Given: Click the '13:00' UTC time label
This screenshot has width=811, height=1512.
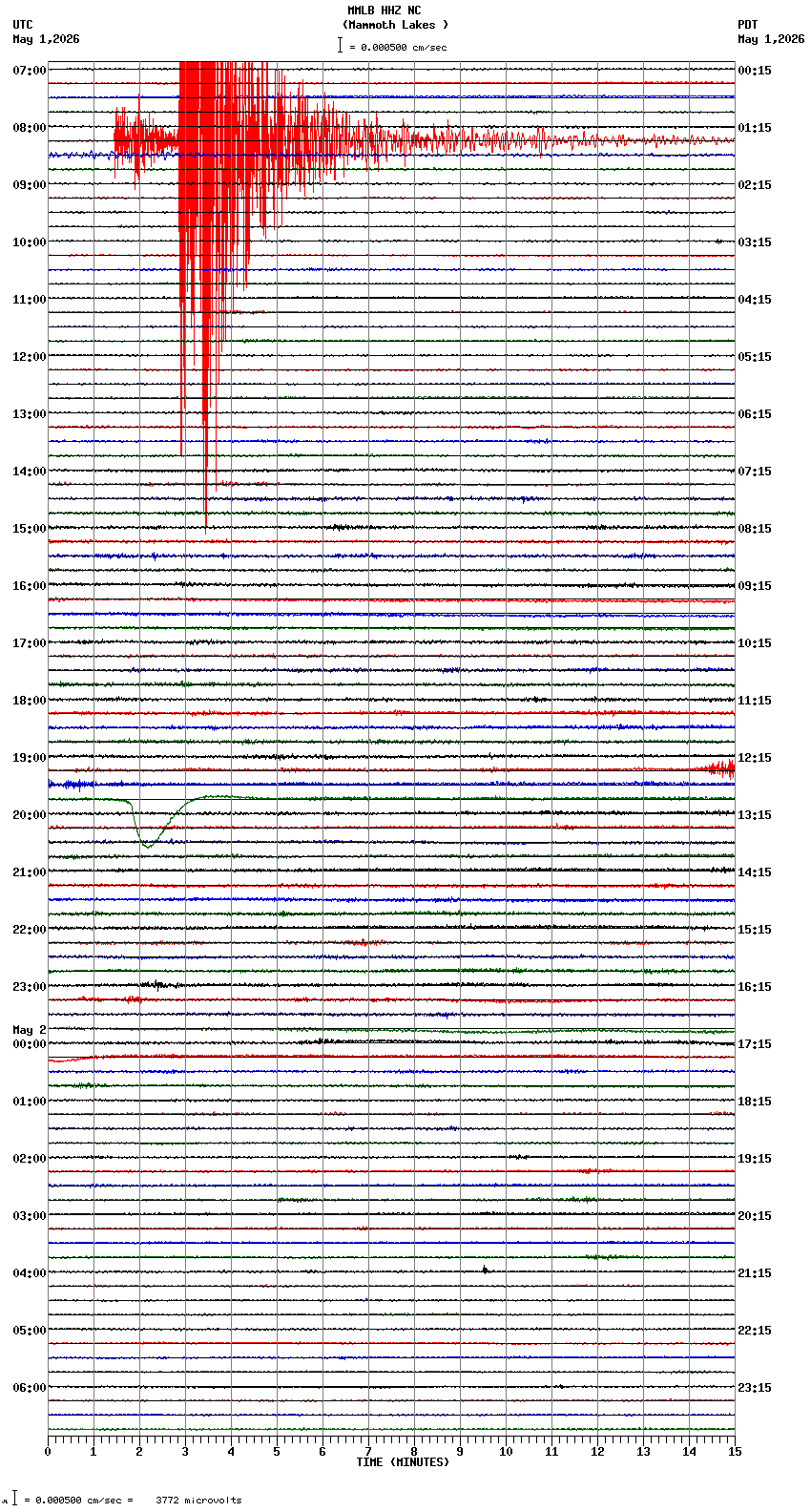Looking at the screenshot, I should [30, 414].
